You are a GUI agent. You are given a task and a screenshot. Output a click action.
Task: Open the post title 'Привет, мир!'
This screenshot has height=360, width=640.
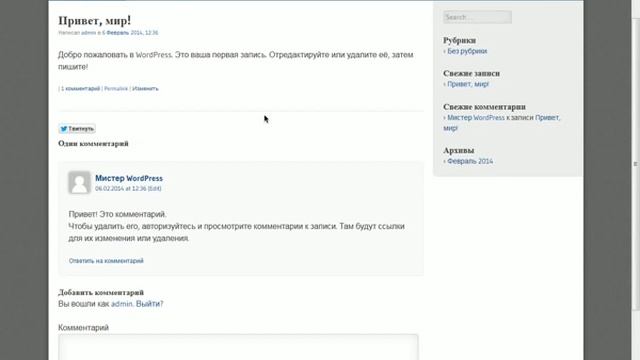(x=94, y=20)
